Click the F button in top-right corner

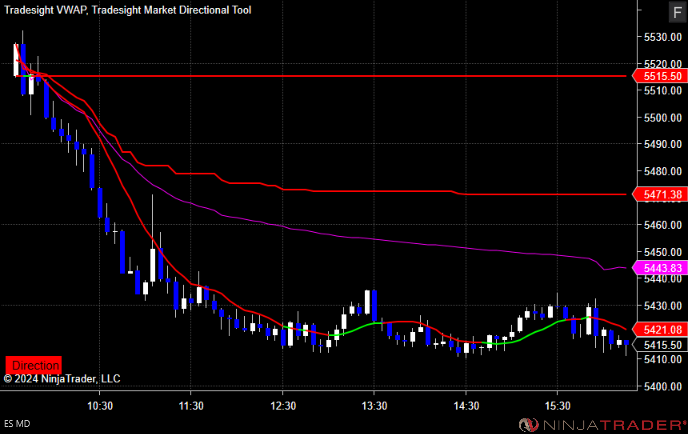tap(677, 12)
